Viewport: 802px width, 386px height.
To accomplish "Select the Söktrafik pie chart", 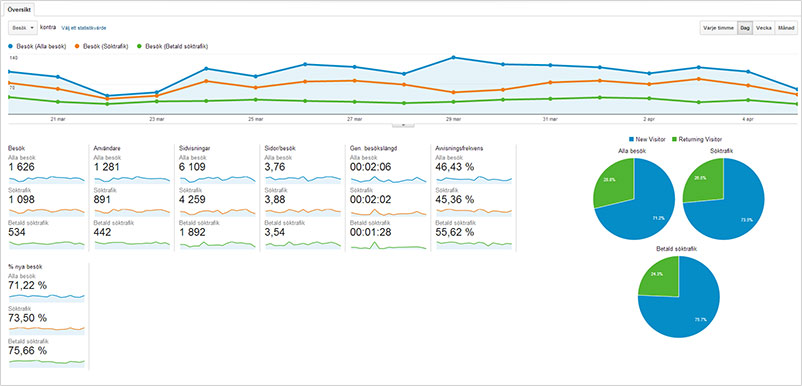I will pos(723,198).
